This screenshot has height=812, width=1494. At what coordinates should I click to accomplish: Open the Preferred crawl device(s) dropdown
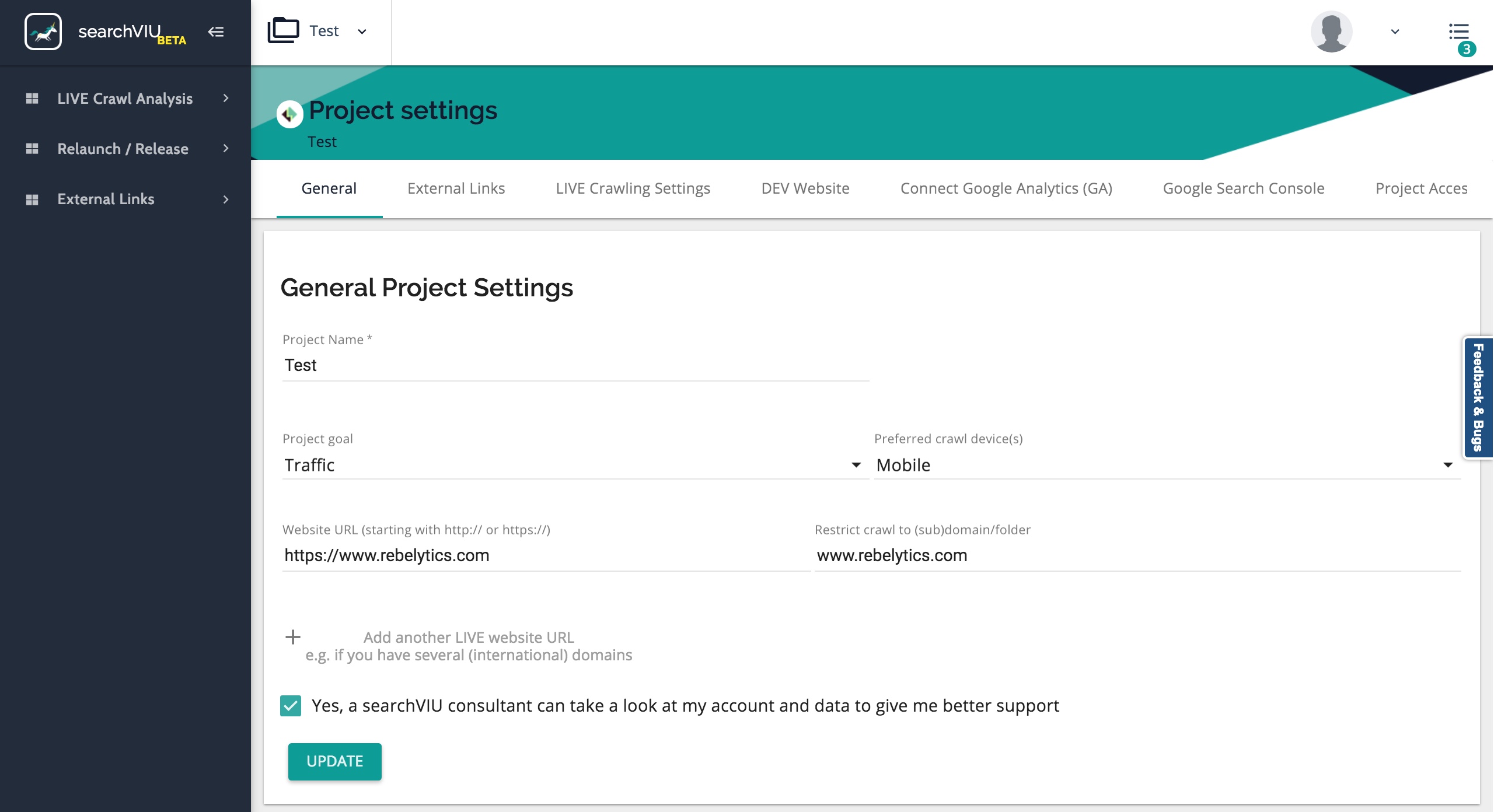[x=1167, y=465]
